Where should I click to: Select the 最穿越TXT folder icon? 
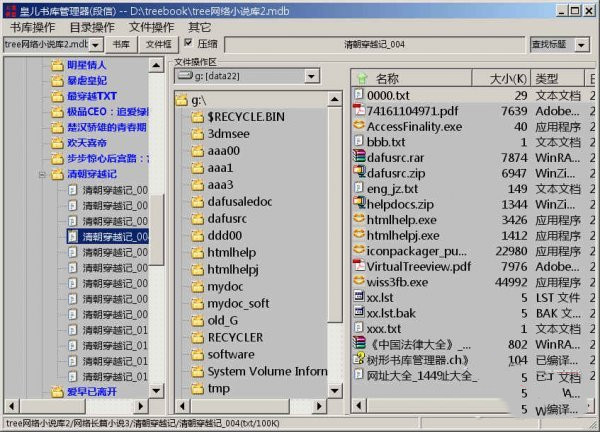pos(57,96)
